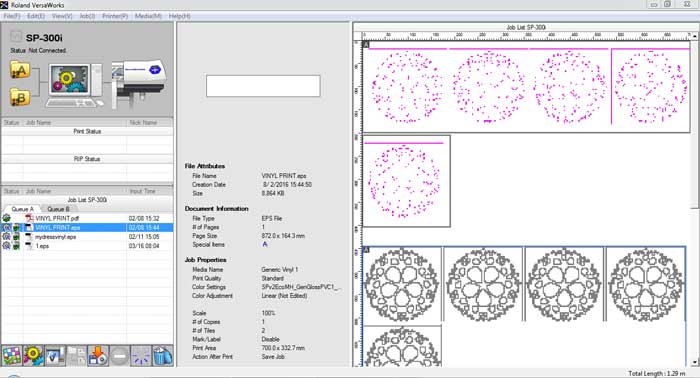Open the Job(J) menu

tap(87, 16)
